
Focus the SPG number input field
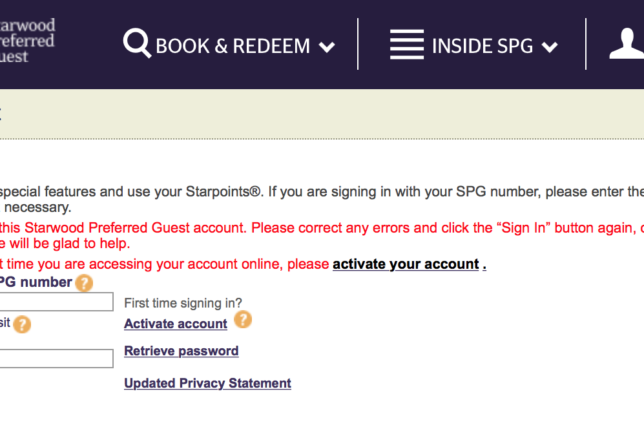pyautogui.click(x=56, y=302)
